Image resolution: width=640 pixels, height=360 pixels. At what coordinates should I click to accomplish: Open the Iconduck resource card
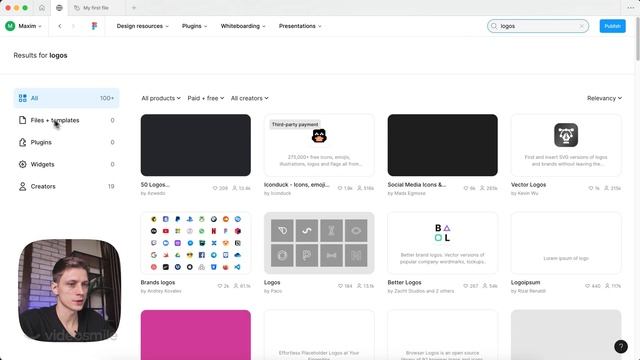(319, 145)
